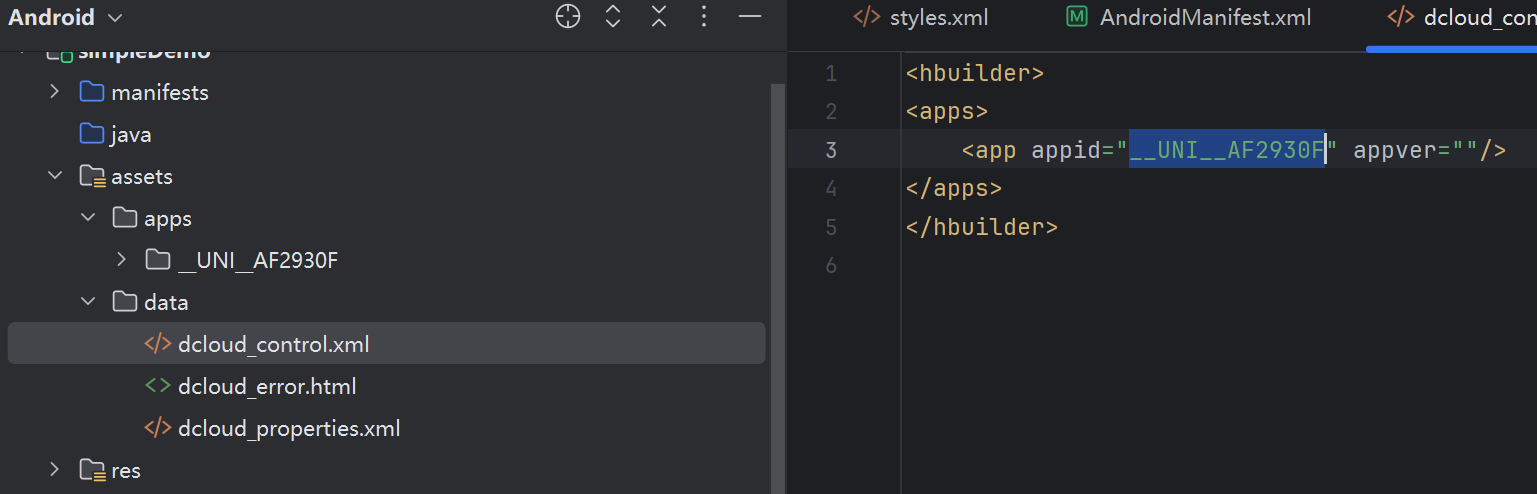Viewport: 1537px width, 494px height.
Task: Expand the __UNI__AF2930F folder chevron
Action: tap(122, 260)
